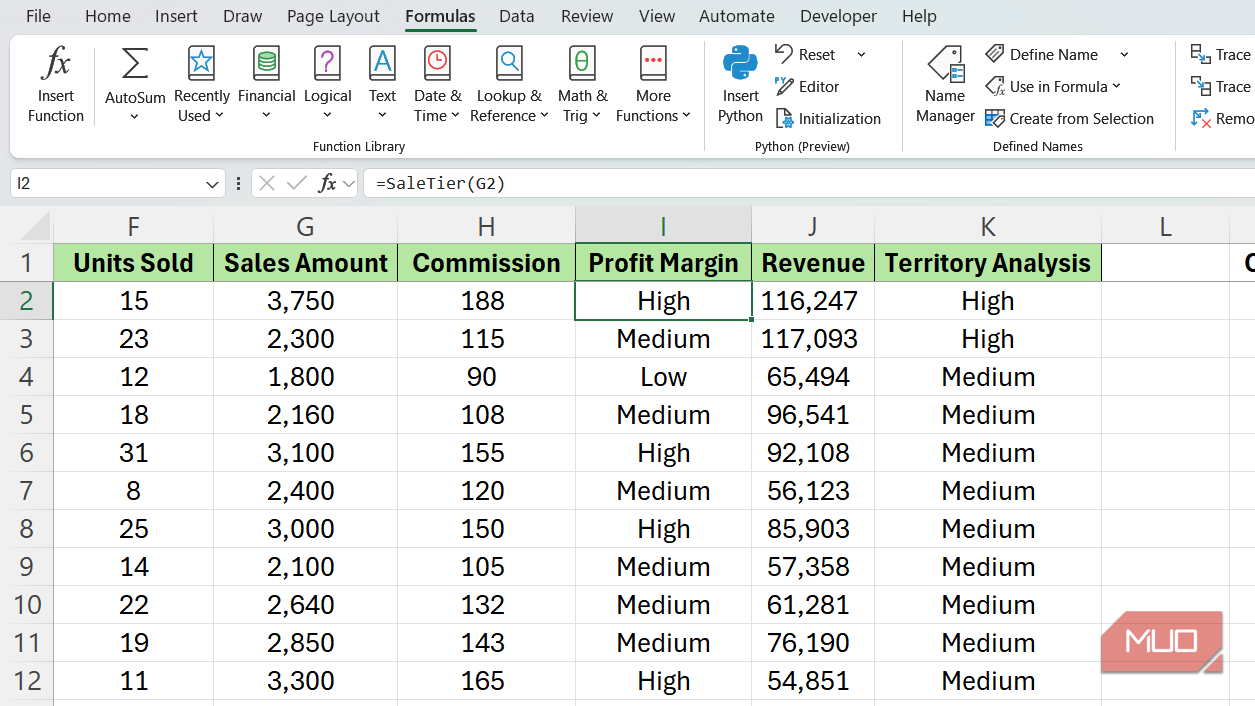Click the AutoSum sigma icon
Viewport: 1255px width, 706px height.
click(134, 64)
